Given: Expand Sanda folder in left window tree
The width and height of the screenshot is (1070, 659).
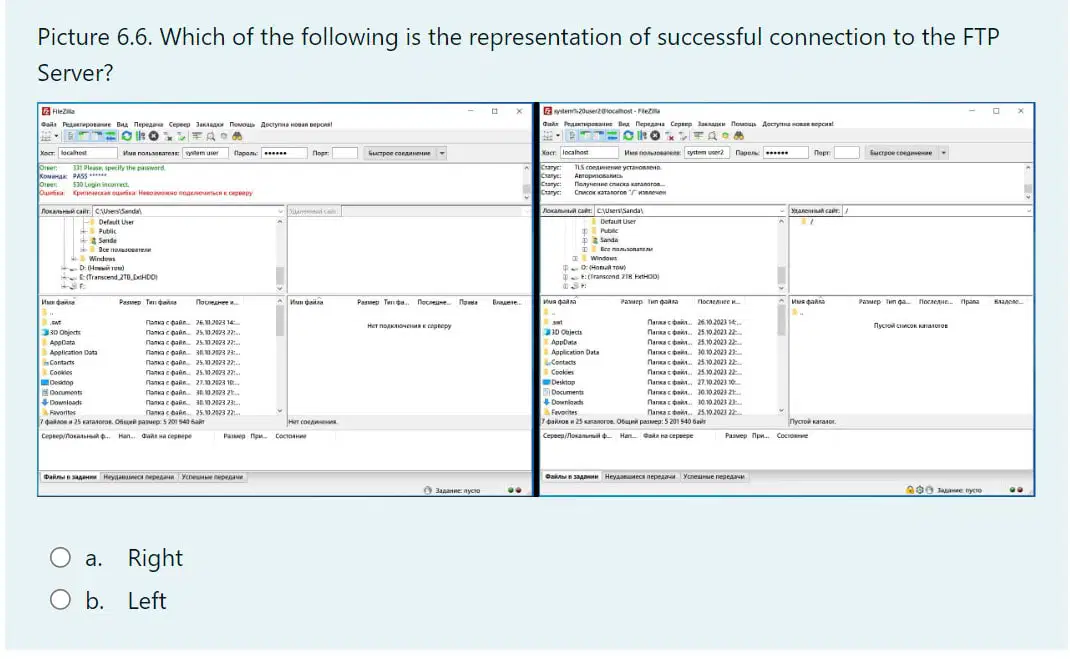Looking at the screenshot, I should coord(83,241).
